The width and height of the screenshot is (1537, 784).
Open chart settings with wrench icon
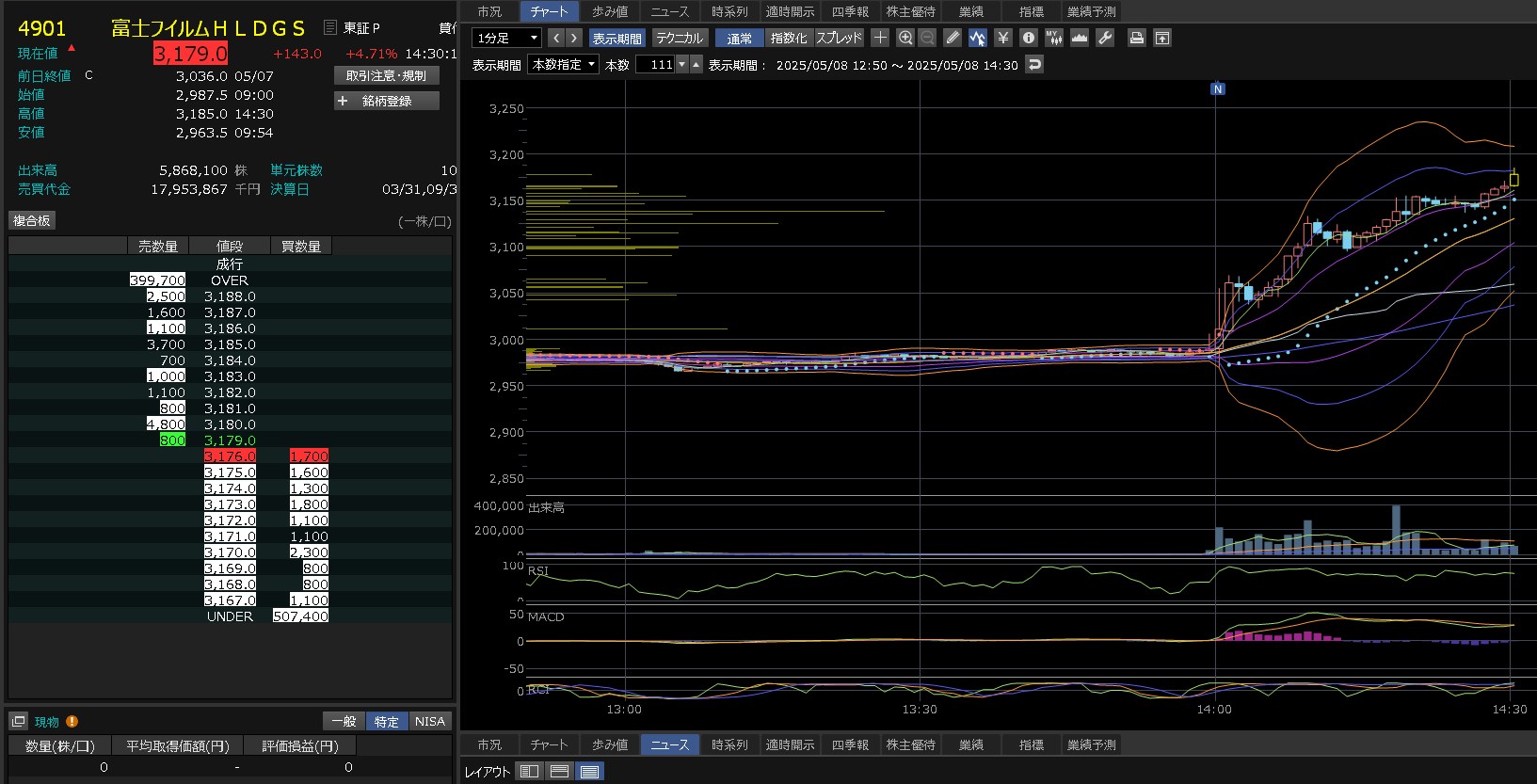coord(1105,38)
